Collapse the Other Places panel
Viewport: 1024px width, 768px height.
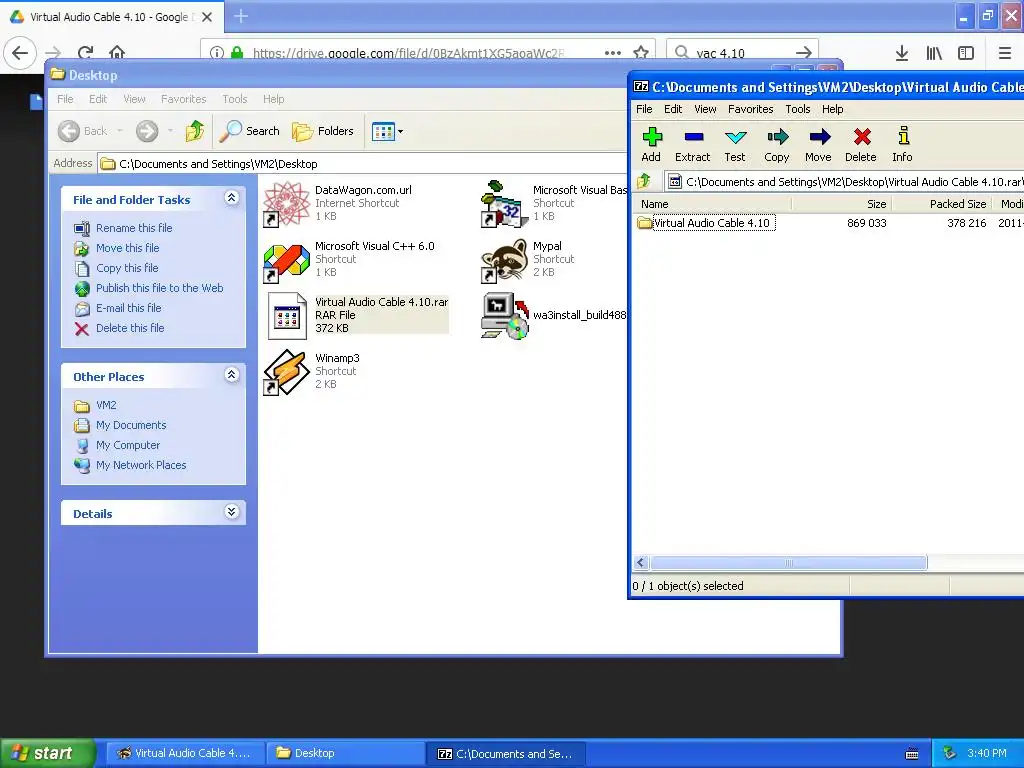tap(232, 375)
